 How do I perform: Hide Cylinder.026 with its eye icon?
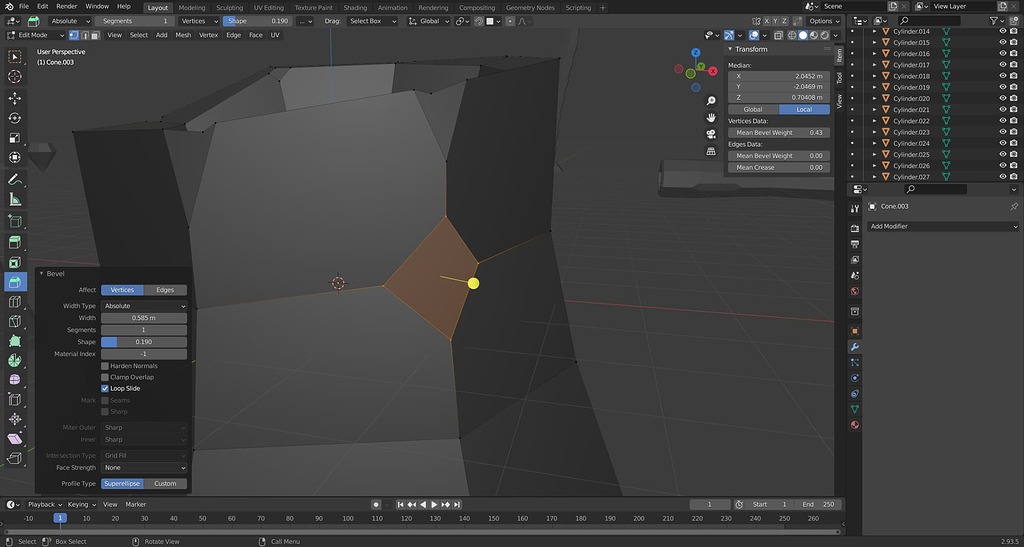1003,166
